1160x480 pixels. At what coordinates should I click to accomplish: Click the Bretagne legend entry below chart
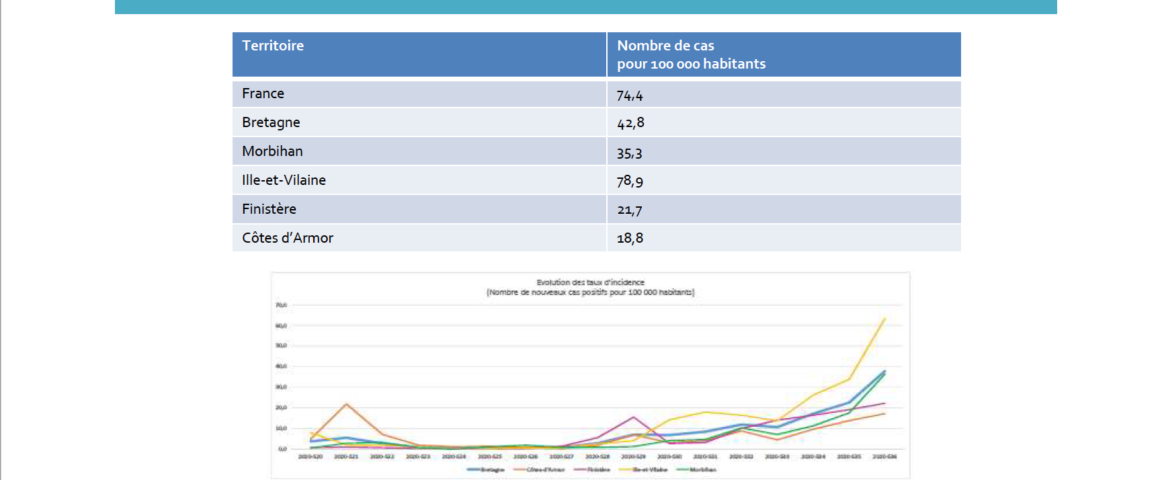[x=485, y=470]
